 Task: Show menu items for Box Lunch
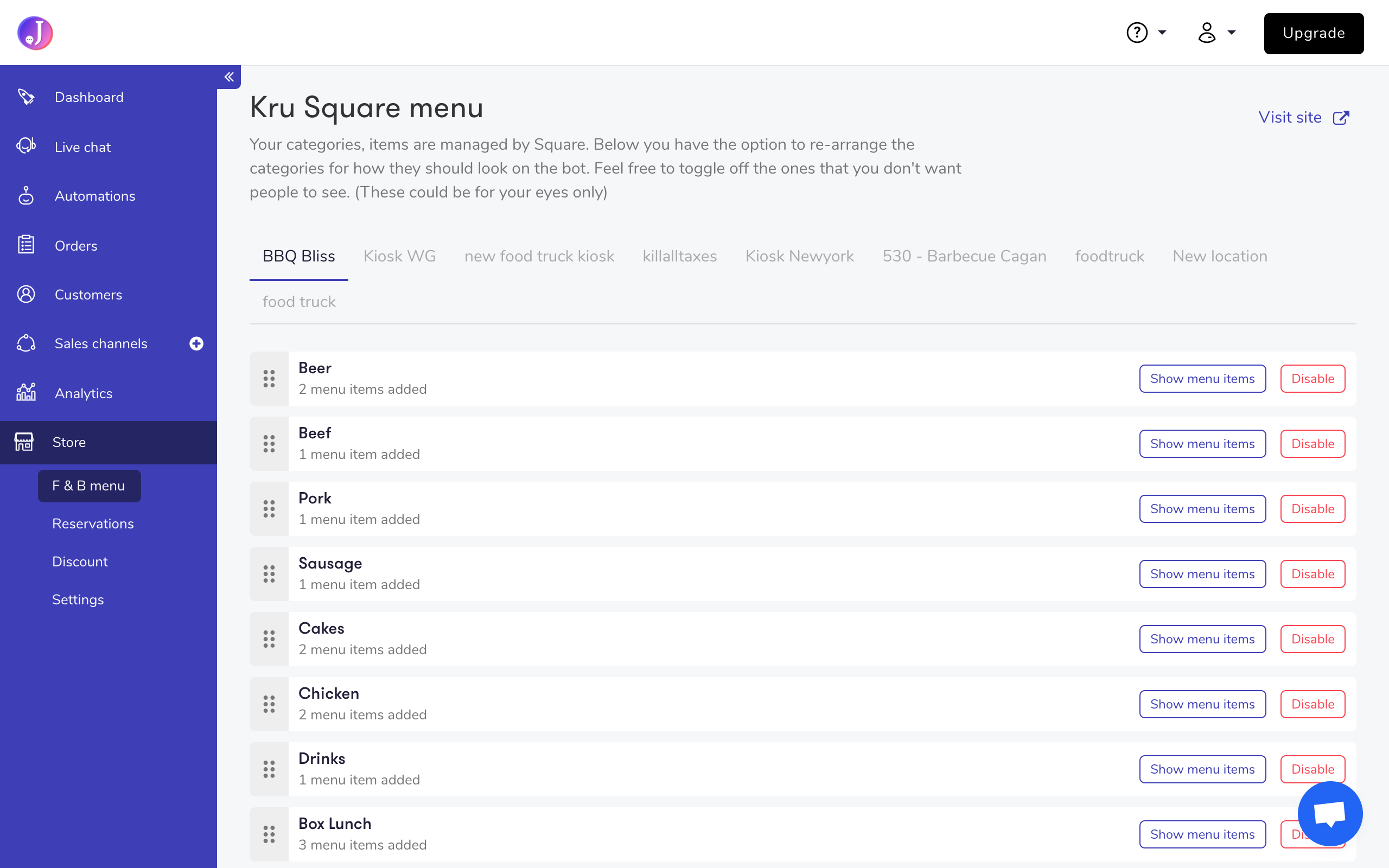coord(1202,835)
